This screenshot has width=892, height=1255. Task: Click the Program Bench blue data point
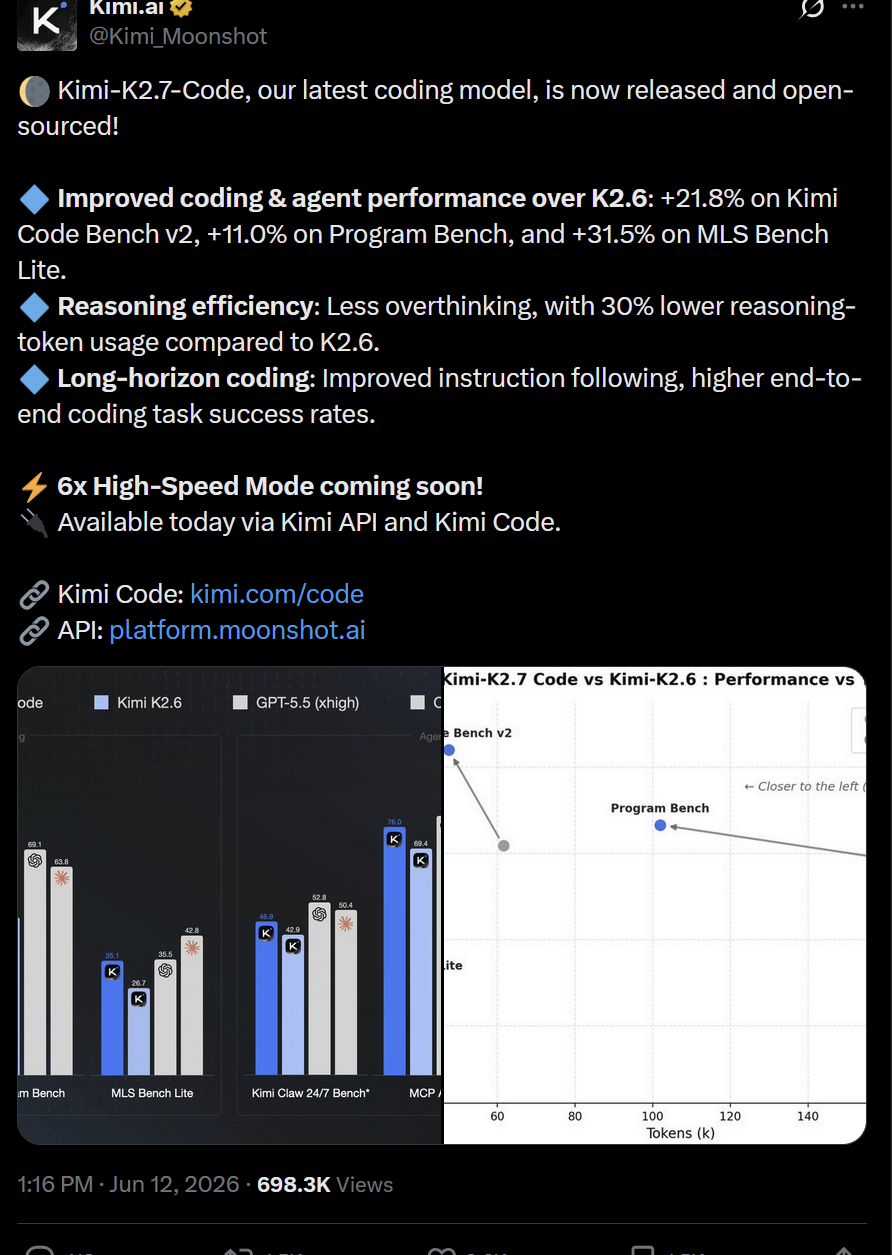tap(660, 825)
